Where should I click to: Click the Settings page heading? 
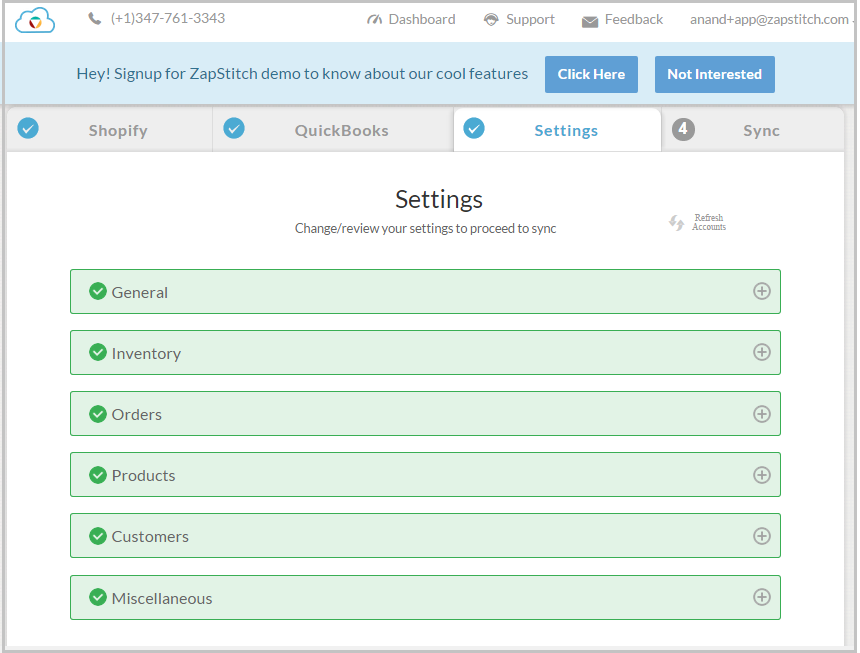tap(439, 200)
